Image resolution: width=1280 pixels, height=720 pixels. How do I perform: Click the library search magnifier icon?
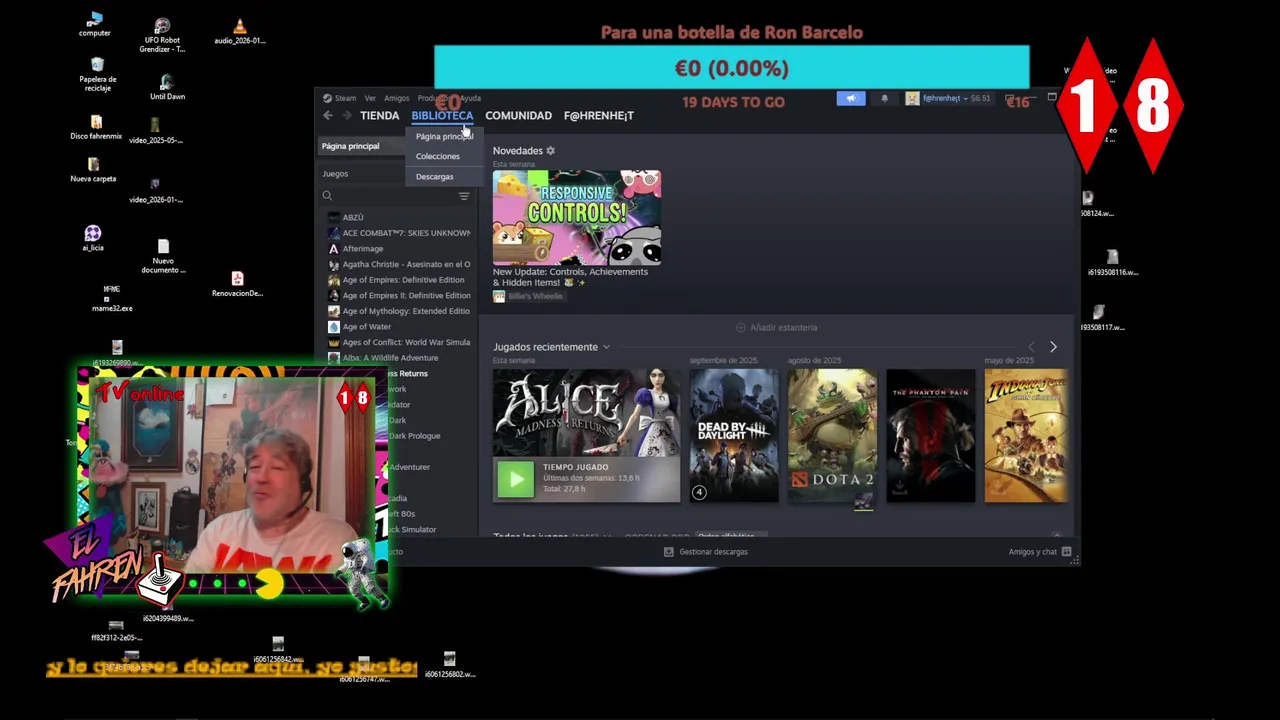tap(327, 196)
